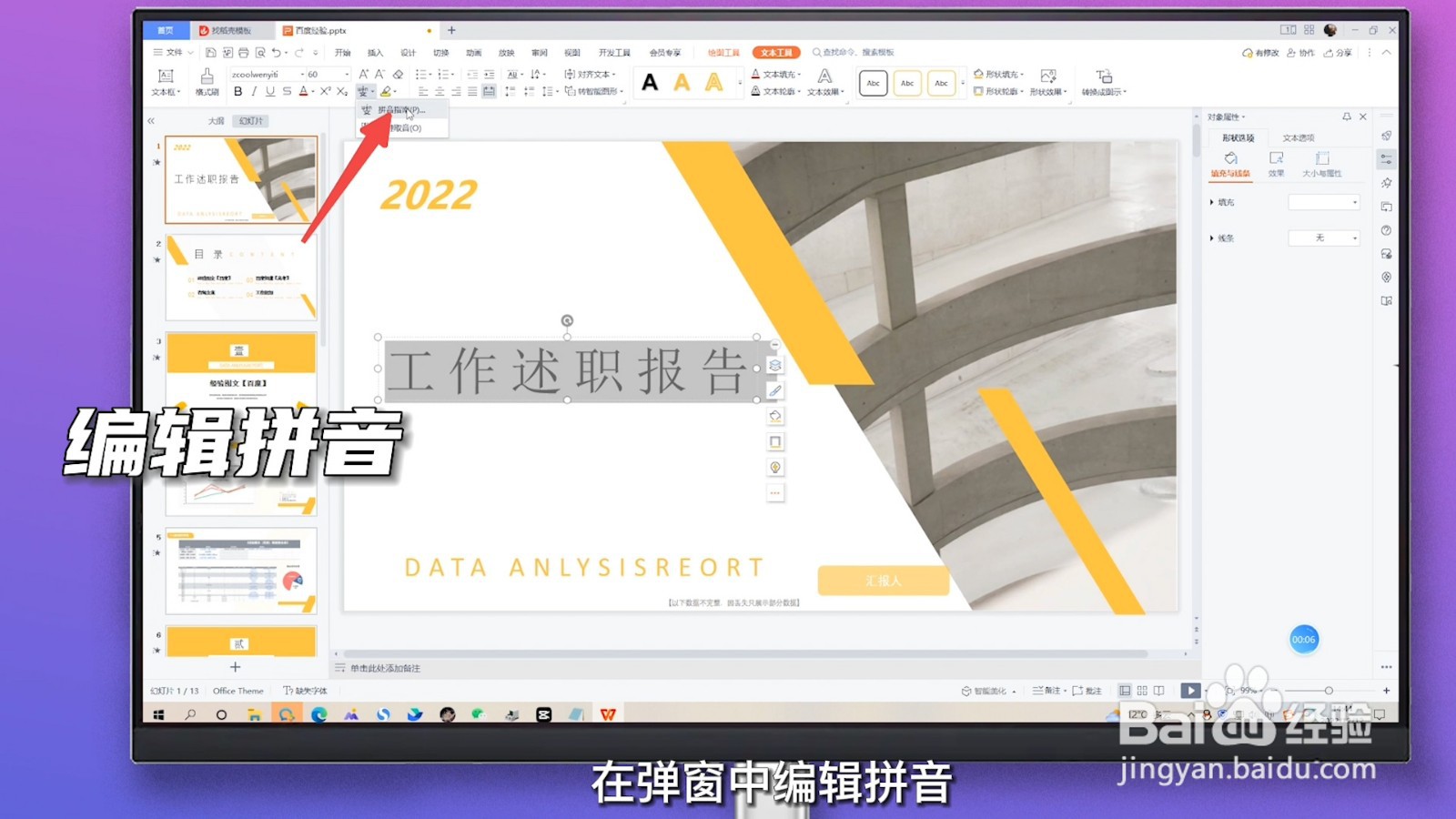The image size is (1456, 819).
Task: Align text right
Action: (x=456, y=91)
